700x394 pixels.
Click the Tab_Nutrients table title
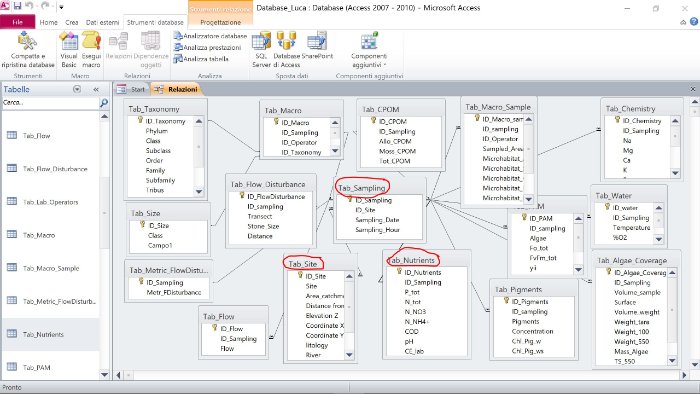[x=411, y=260]
